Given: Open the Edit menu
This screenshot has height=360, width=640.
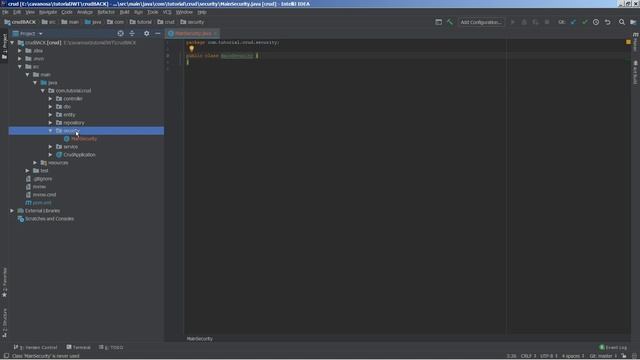Looking at the screenshot, I should (x=17, y=12).
